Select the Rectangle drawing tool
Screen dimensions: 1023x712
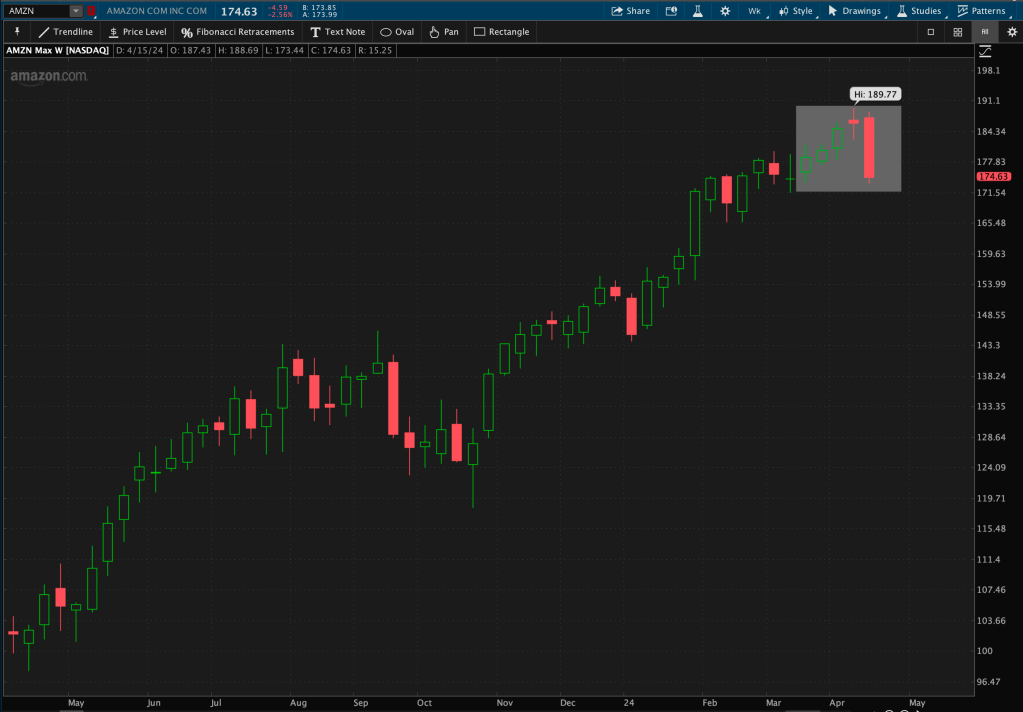pyautogui.click(x=501, y=32)
